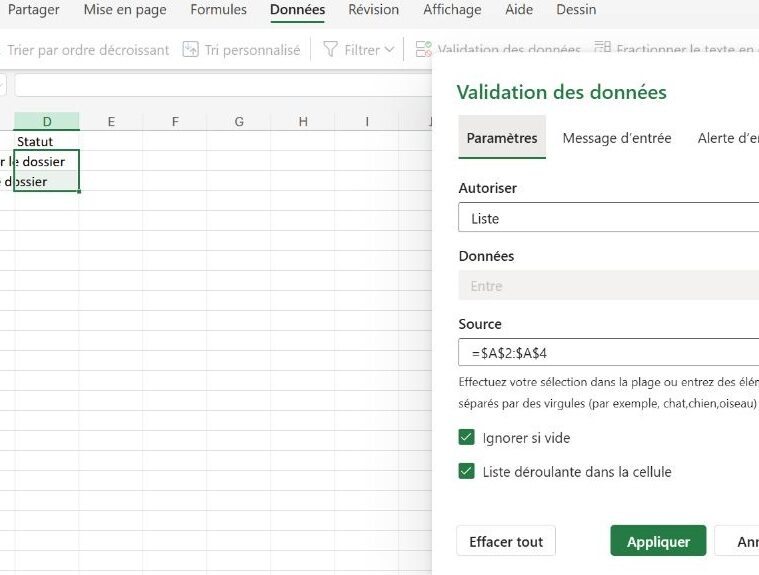Image resolution: width=759 pixels, height=575 pixels.
Task: Go to the Affichage tab
Action: (452, 10)
